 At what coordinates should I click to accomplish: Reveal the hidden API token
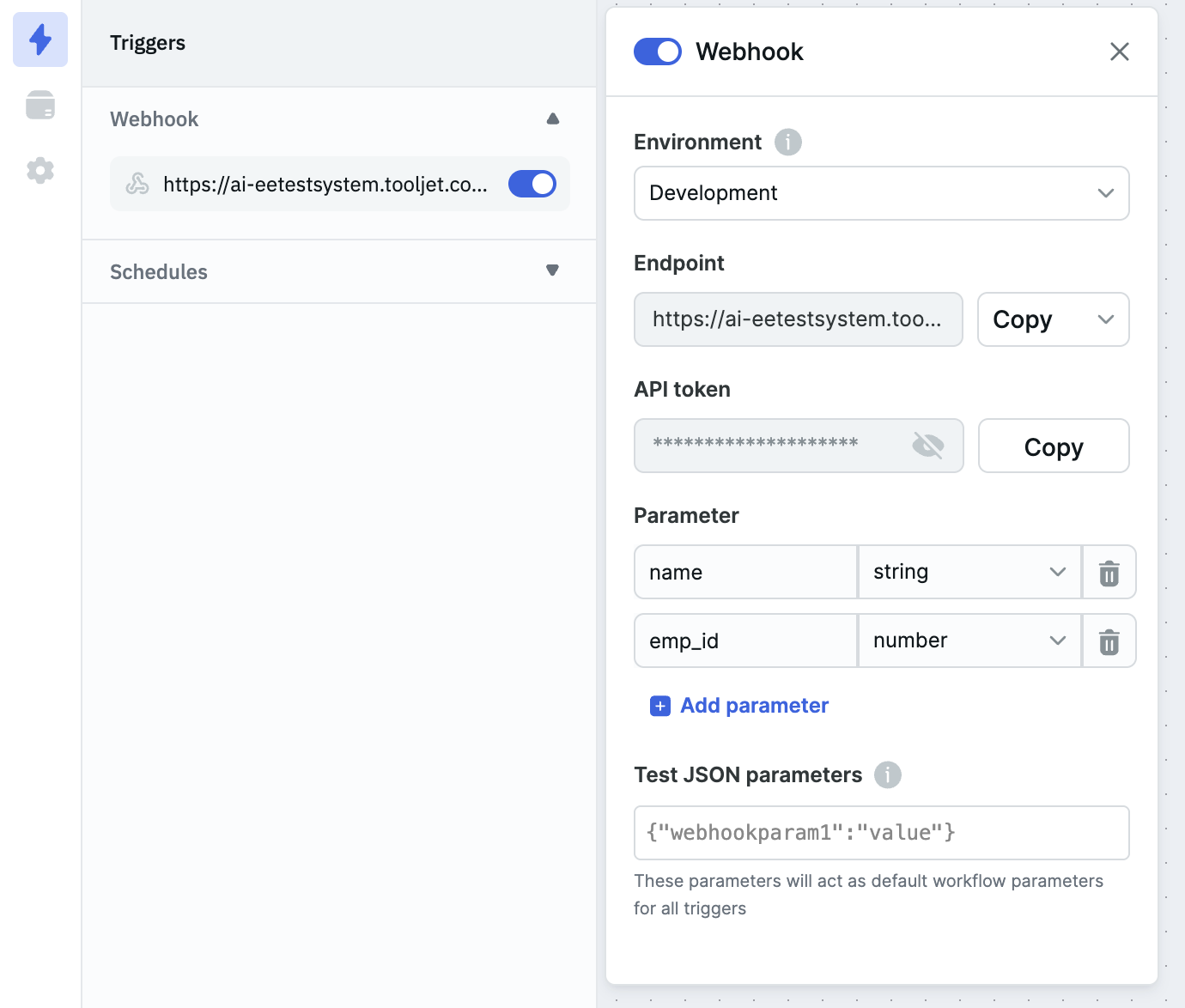pyautogui.click(x=930, y=446)
